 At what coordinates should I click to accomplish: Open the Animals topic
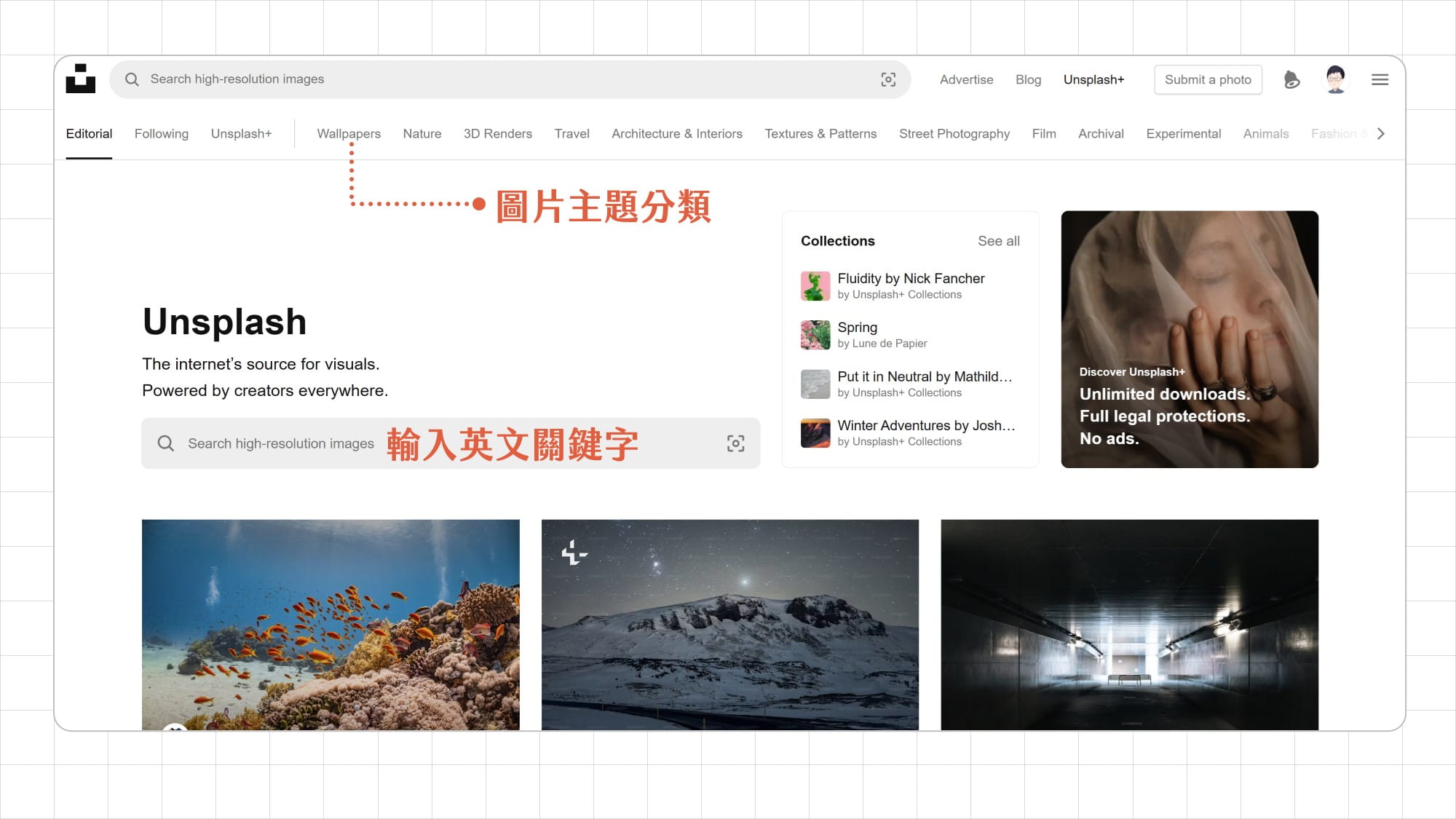point(1266,134)
